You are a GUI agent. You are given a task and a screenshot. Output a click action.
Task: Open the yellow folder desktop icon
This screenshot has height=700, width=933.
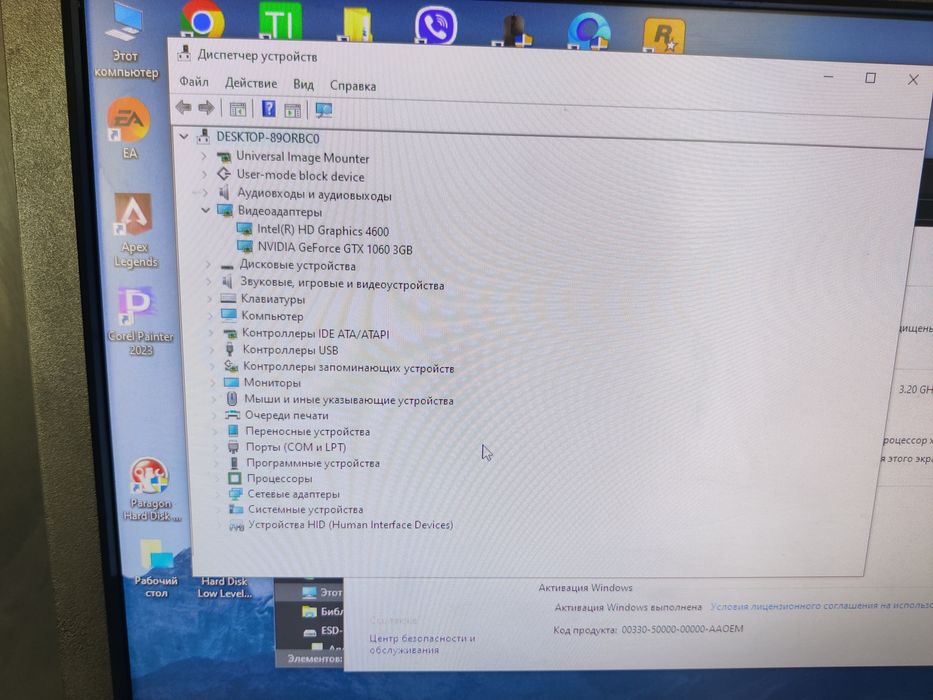[356, 24]
